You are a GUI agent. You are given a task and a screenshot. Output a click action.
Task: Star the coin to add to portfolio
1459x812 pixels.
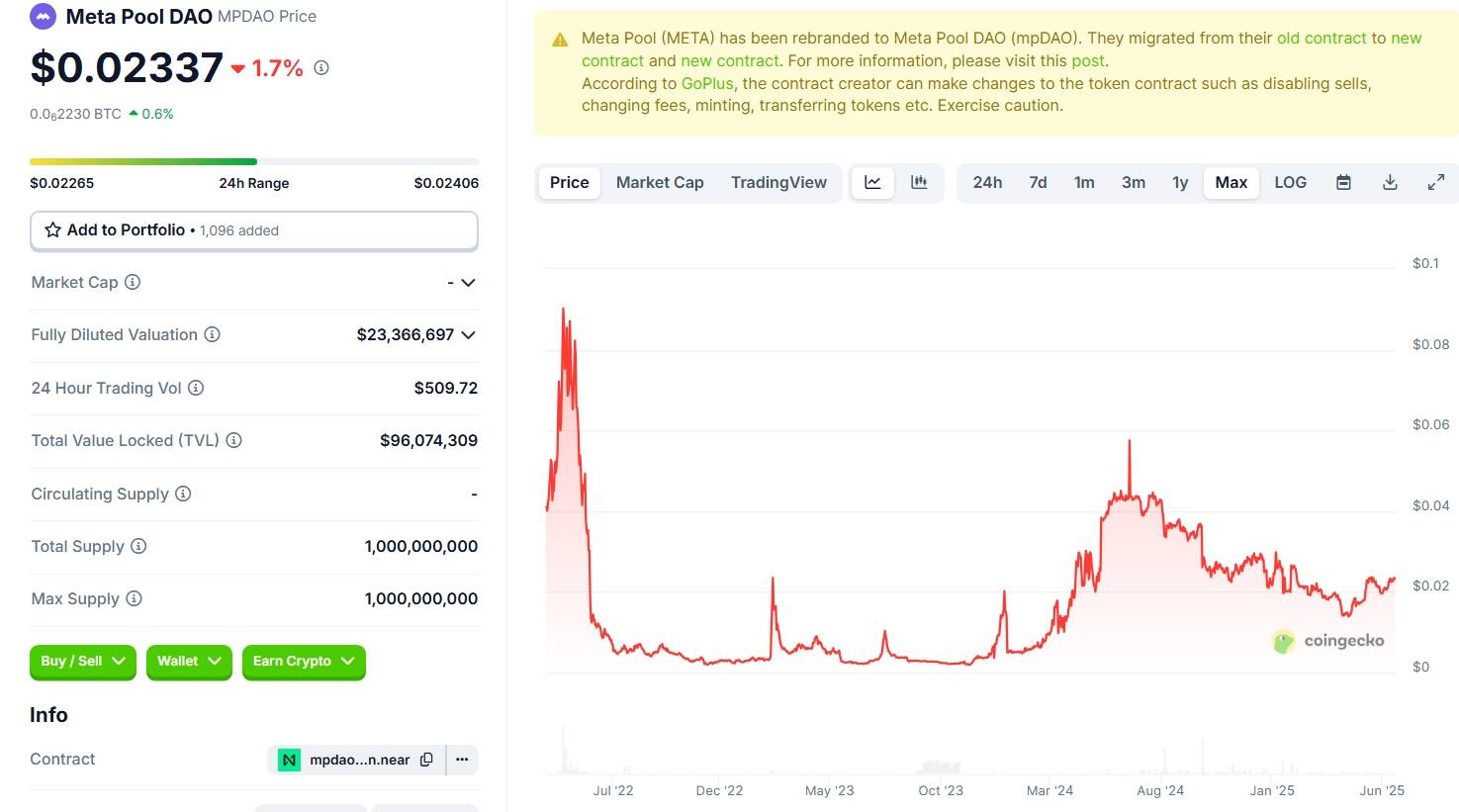(x=51, y=229)
